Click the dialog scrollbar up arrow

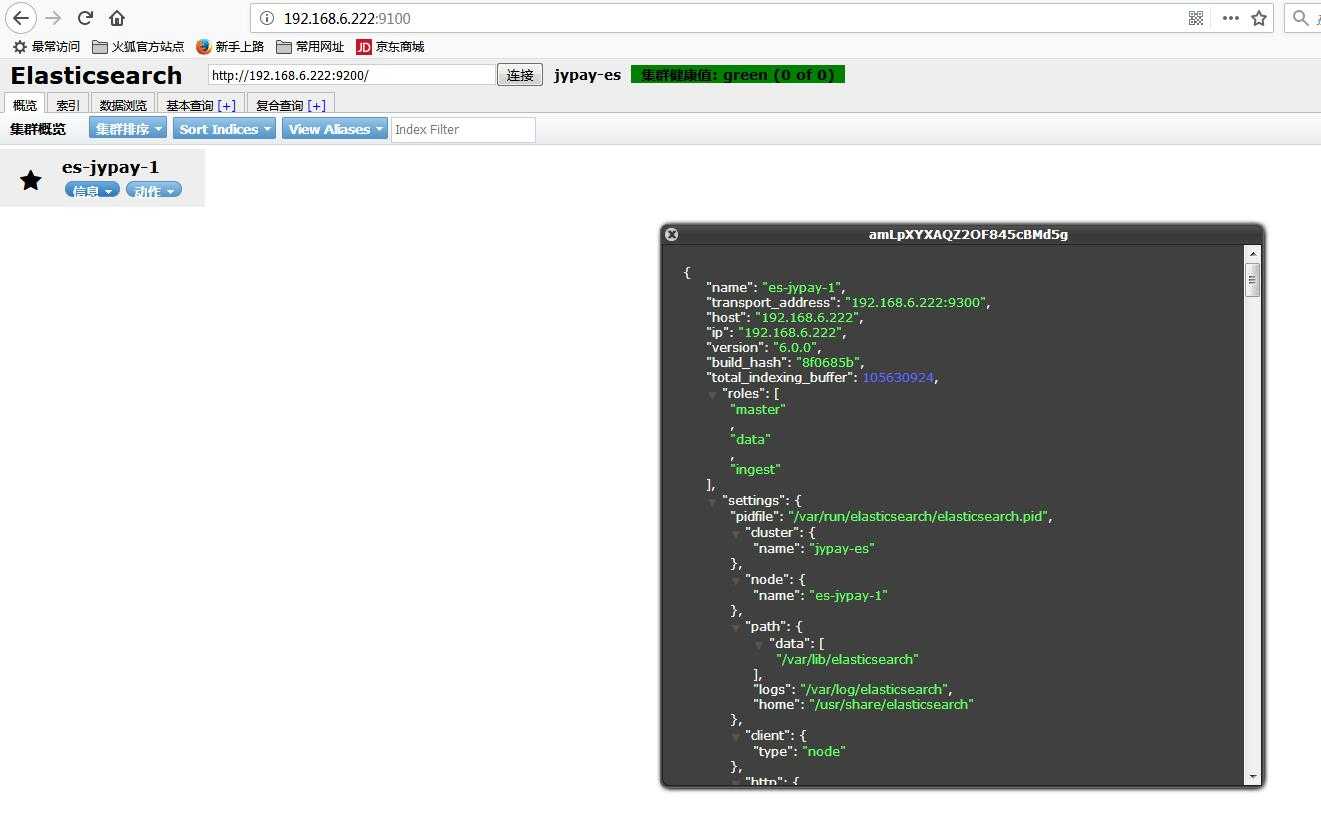click(x=1252, y=254)
